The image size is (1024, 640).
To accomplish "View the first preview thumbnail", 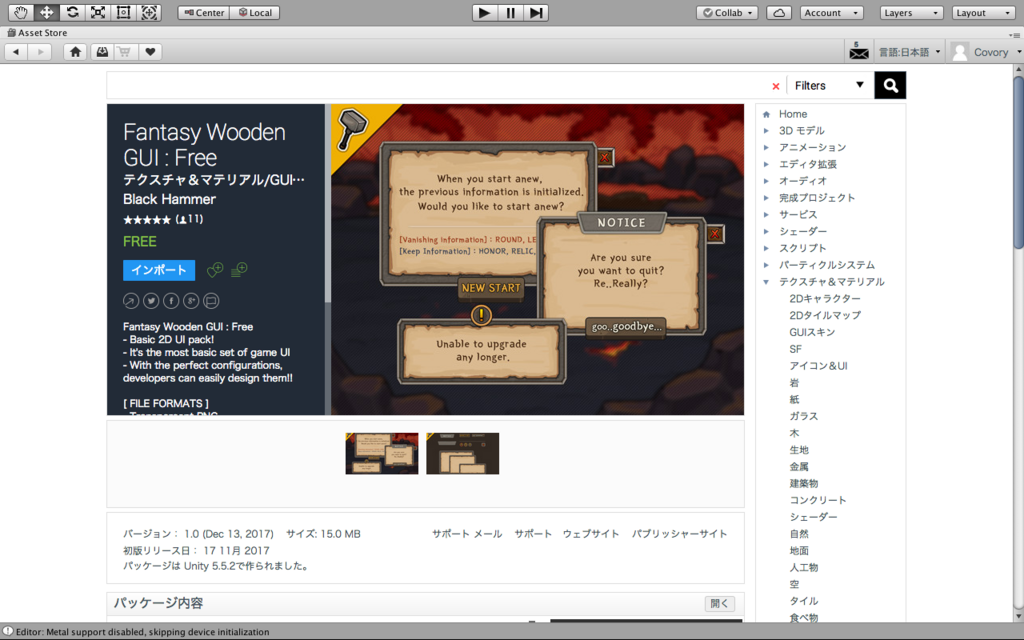I will point(382,453).
